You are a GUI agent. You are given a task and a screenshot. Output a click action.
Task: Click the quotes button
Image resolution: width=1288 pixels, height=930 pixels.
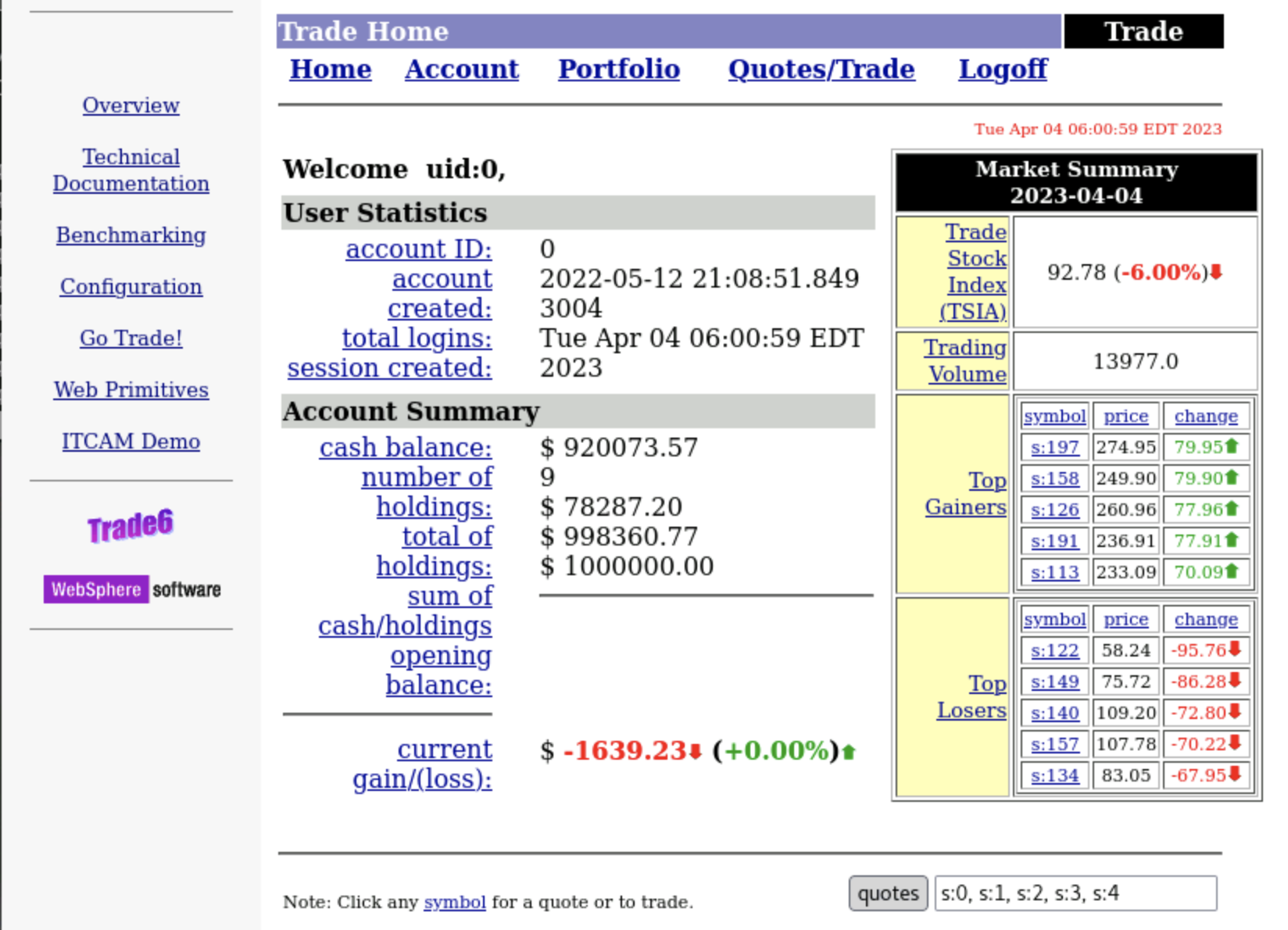[889, 893]
